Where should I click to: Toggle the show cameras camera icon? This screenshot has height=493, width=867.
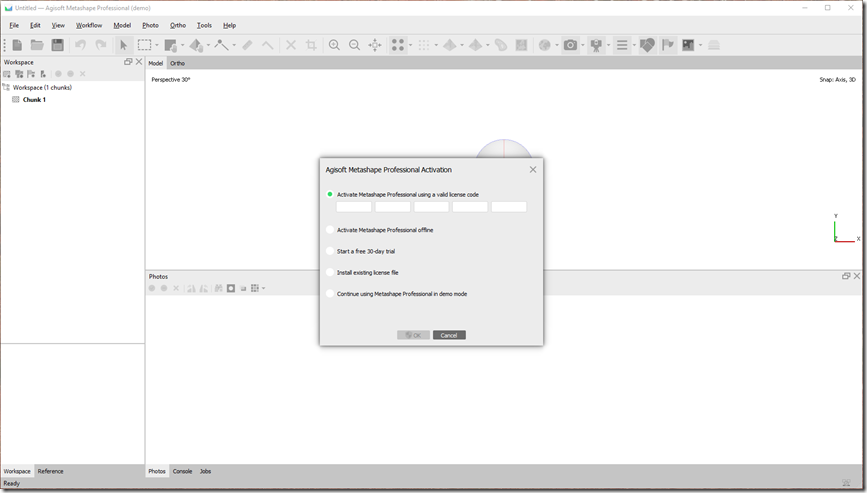(570, 45)
